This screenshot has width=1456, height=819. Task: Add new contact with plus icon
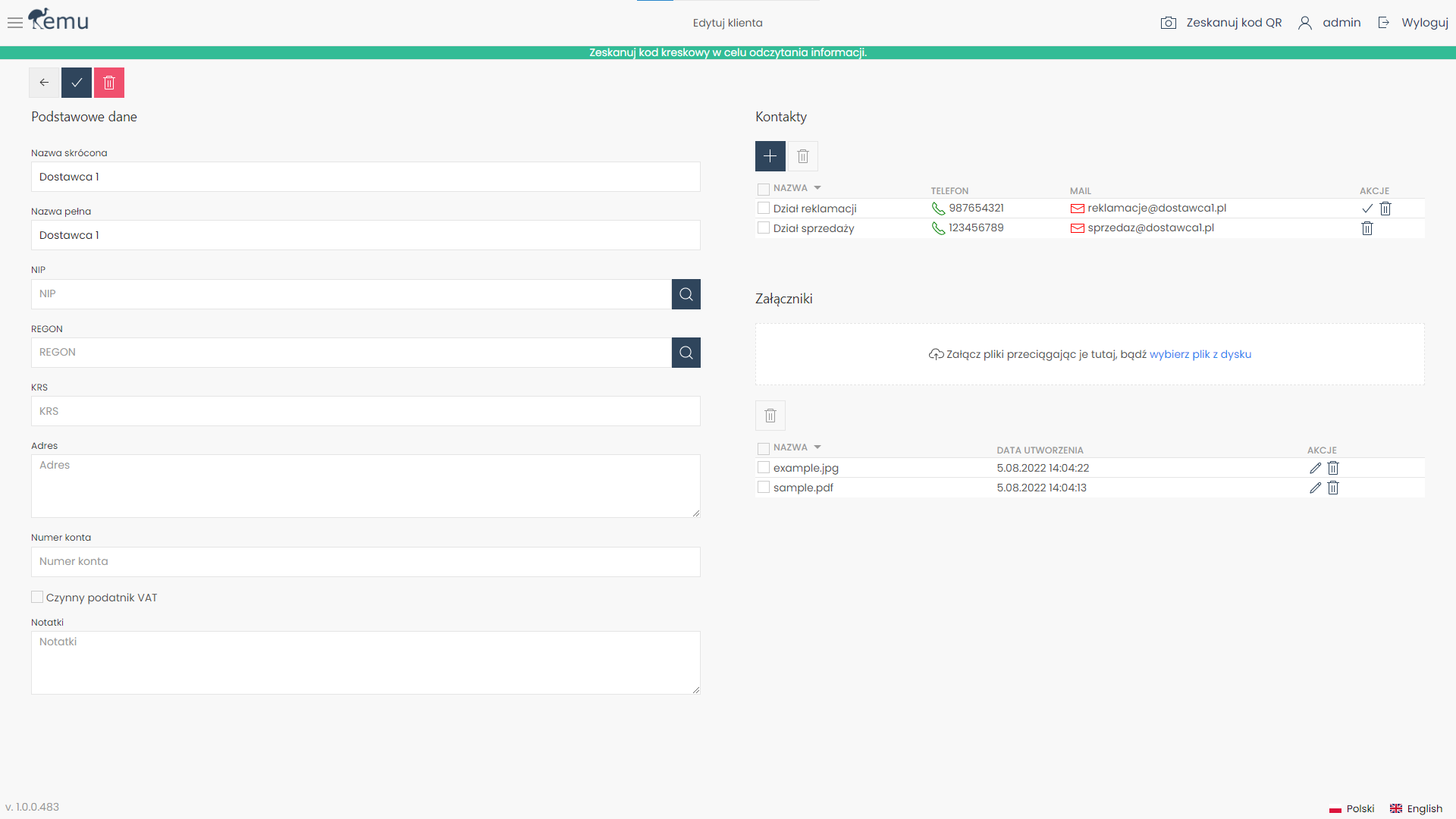click(x=770, y=156)
